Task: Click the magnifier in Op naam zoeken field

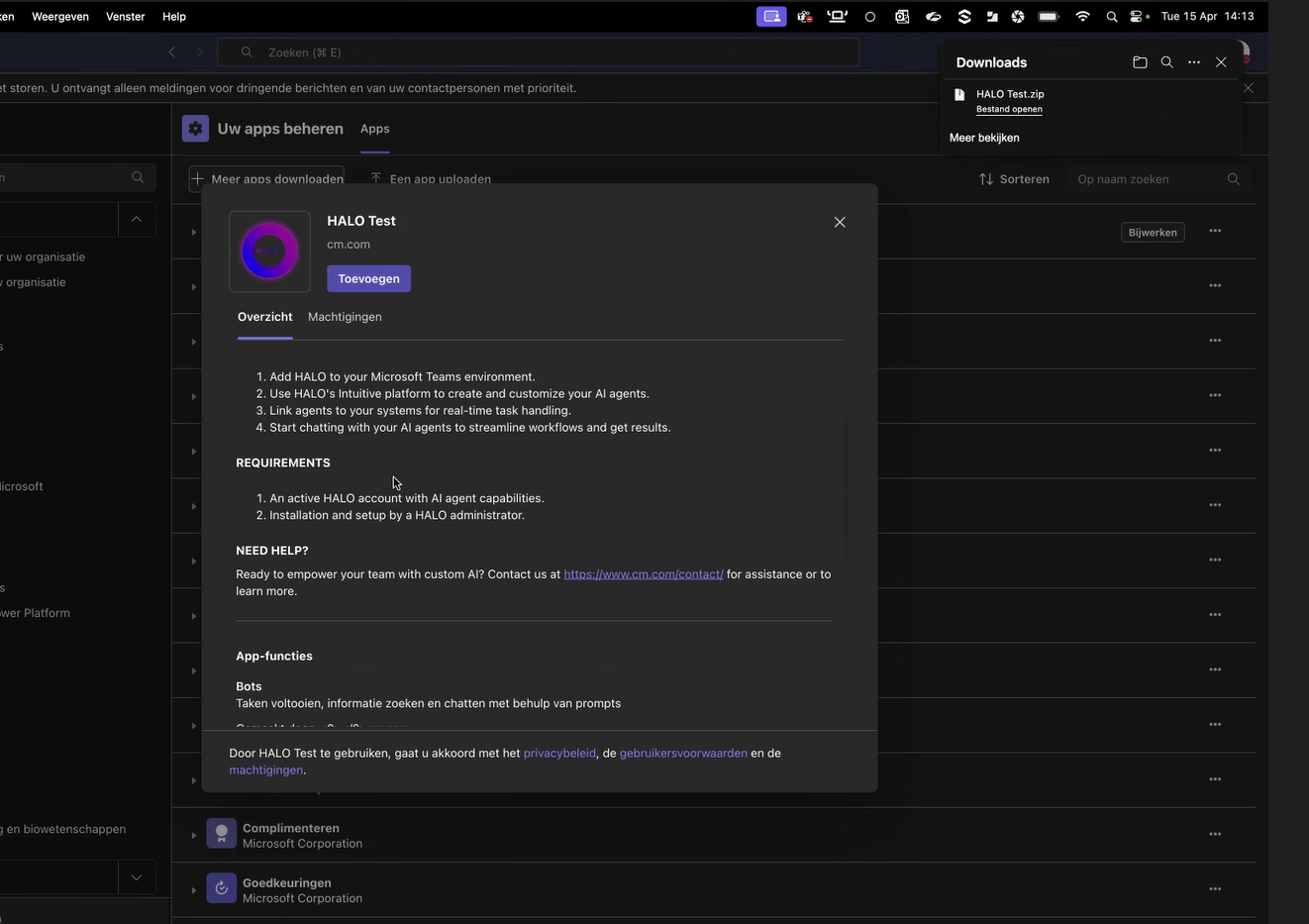Action: tap(1233, 179)
